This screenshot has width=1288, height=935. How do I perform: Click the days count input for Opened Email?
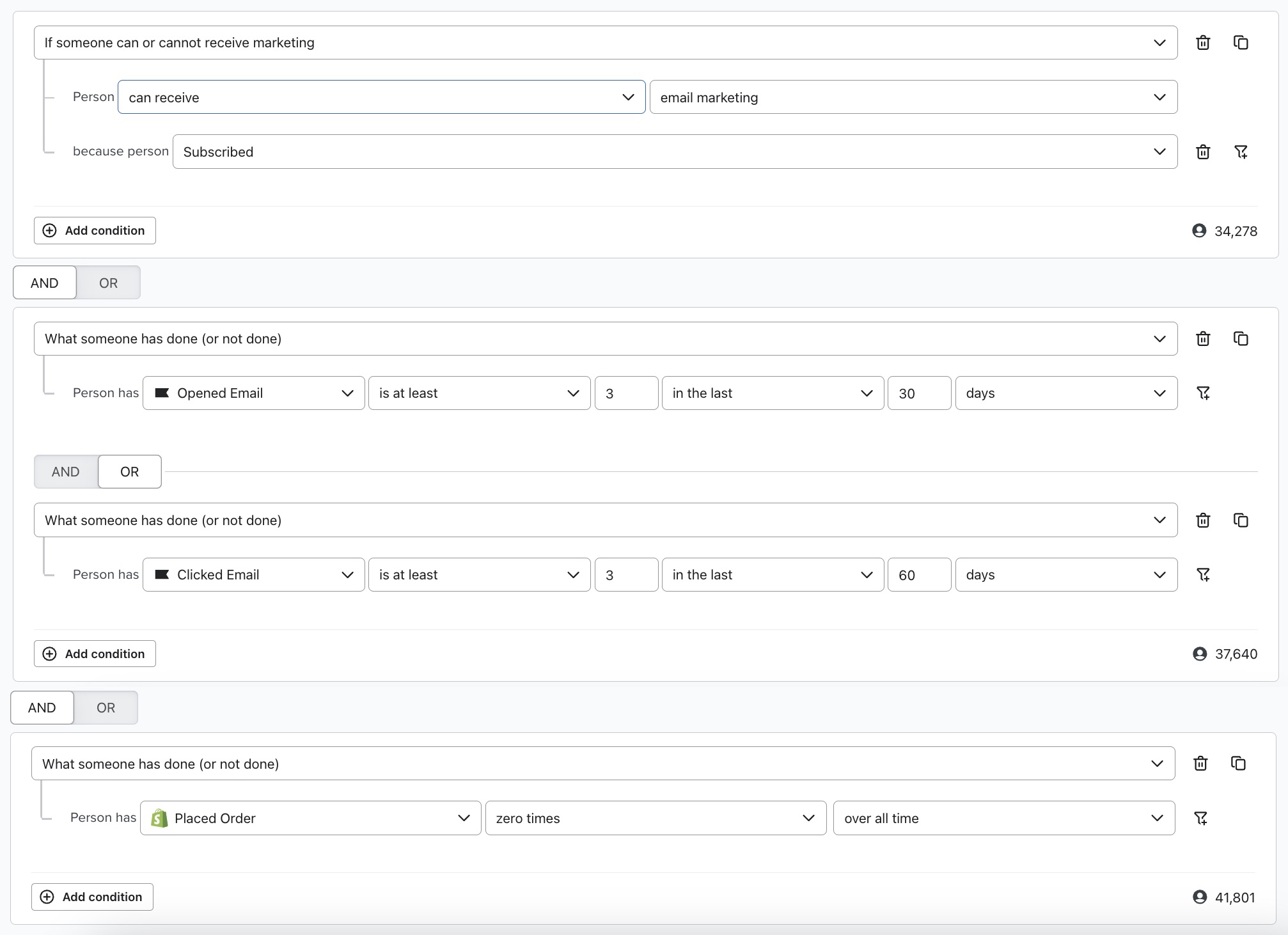tap(919, 393)
